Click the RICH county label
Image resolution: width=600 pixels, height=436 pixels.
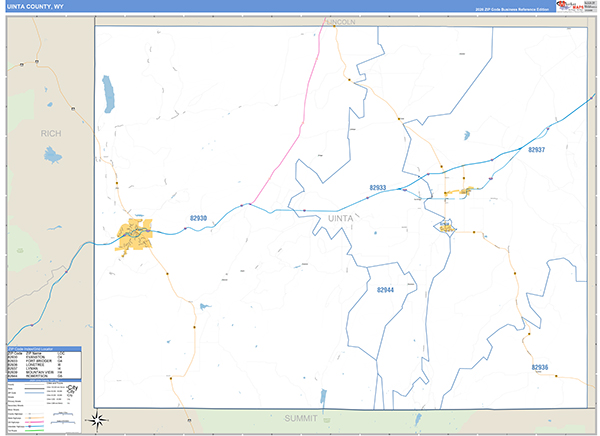click(x=50, y=132)
